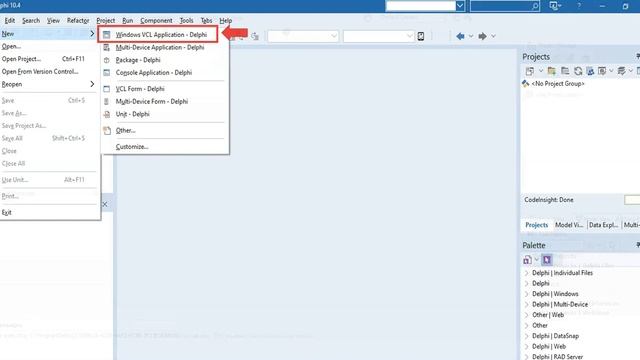Open the Project menu
Viewport: 640px width, 360px height.
pyautogui.click(x=106, y=20)
